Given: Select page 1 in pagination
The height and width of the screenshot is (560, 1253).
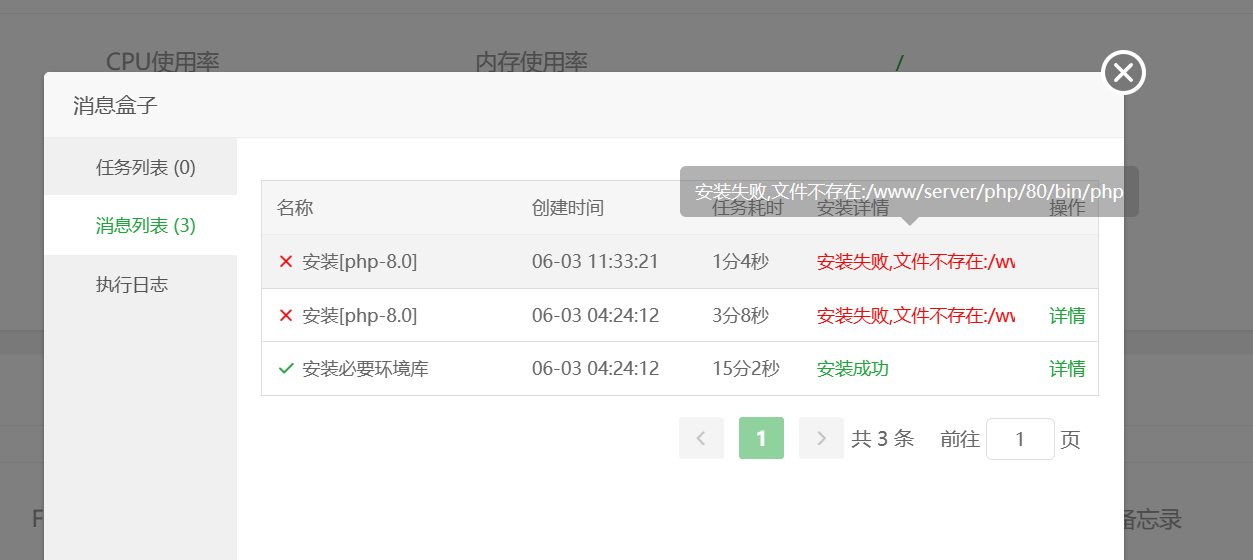Looking at the screenshot, I should (761, 438).
